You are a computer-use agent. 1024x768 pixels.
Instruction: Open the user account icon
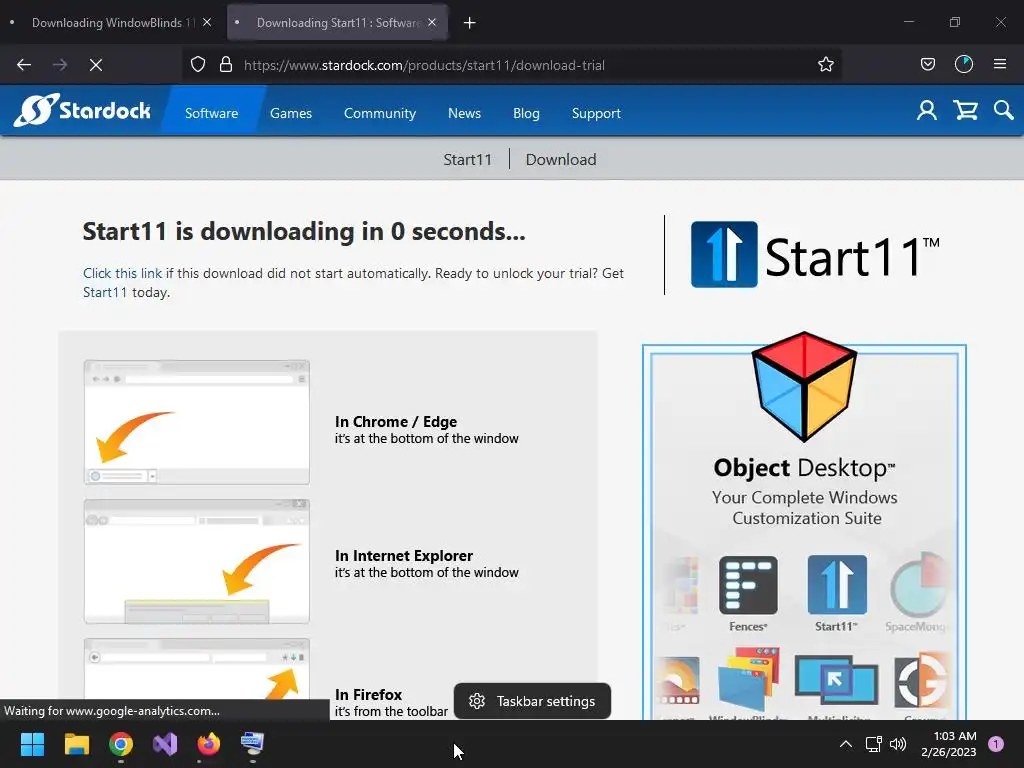(x=926, y=110)
